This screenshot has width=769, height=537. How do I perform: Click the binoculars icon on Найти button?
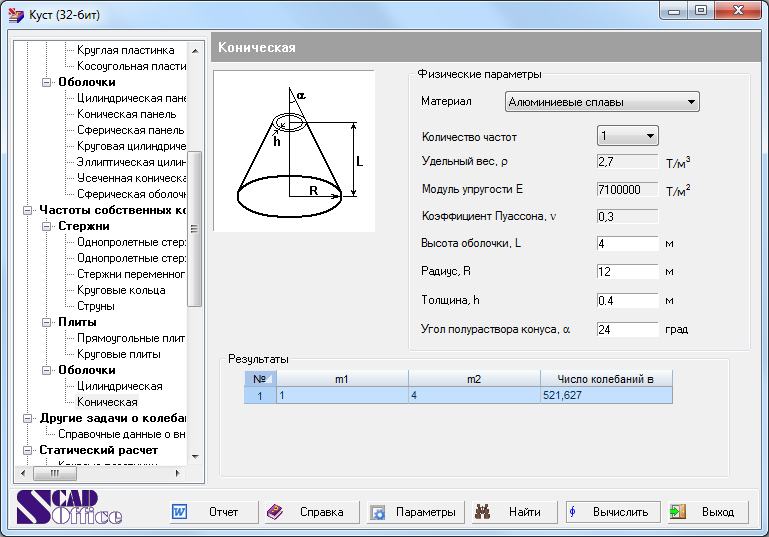click(482, 512)
